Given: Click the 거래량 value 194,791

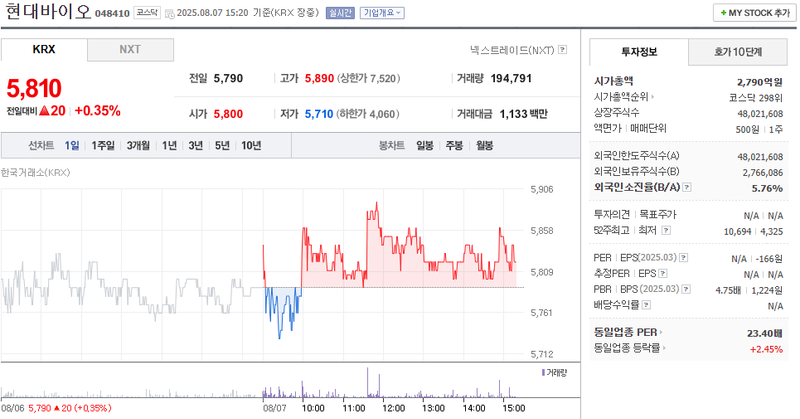Looking at the screenshot, I should [511, 79].
